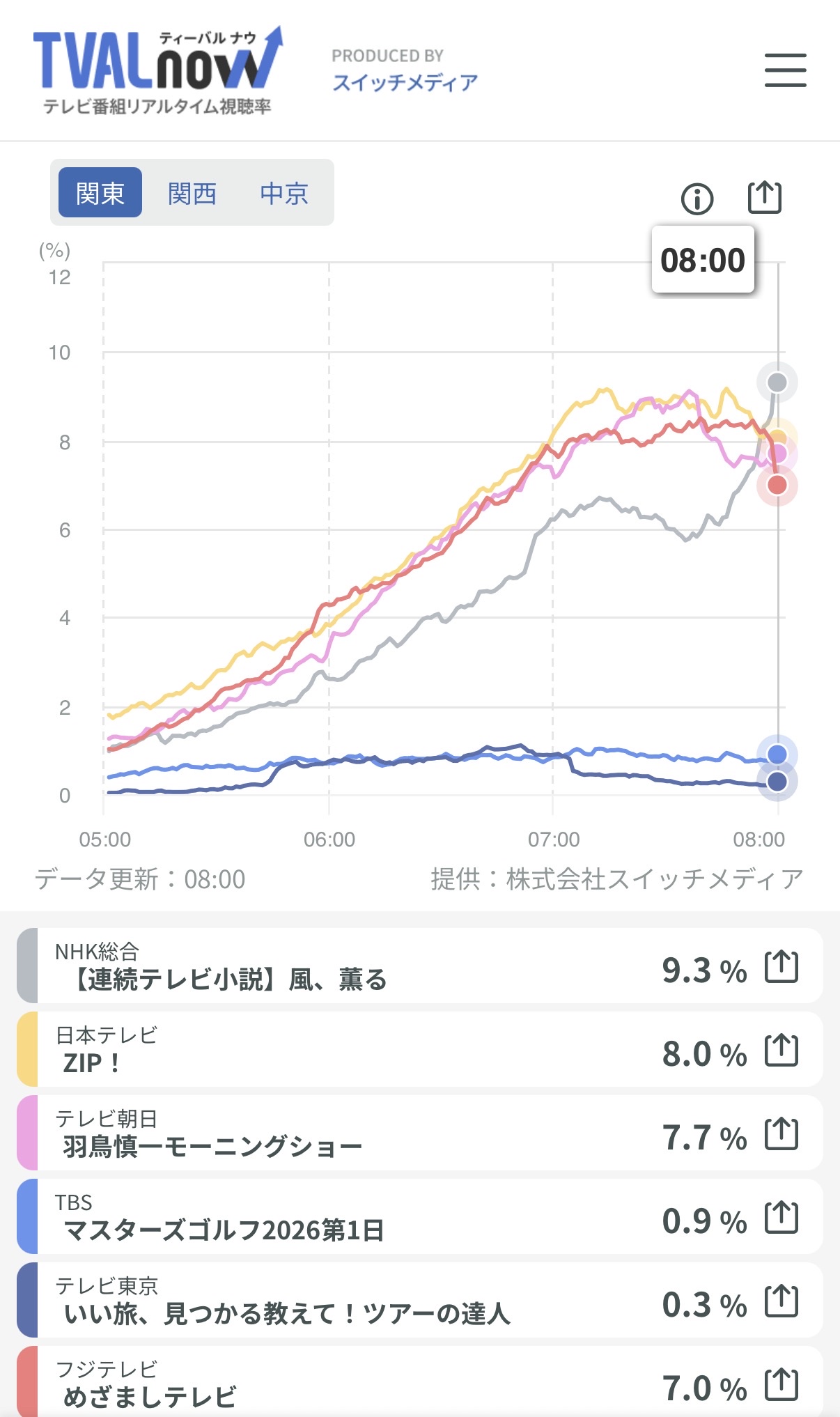840x1417 pixels.
Task: Share the TBS Masters Golf rating
Action: point(781,1218)
